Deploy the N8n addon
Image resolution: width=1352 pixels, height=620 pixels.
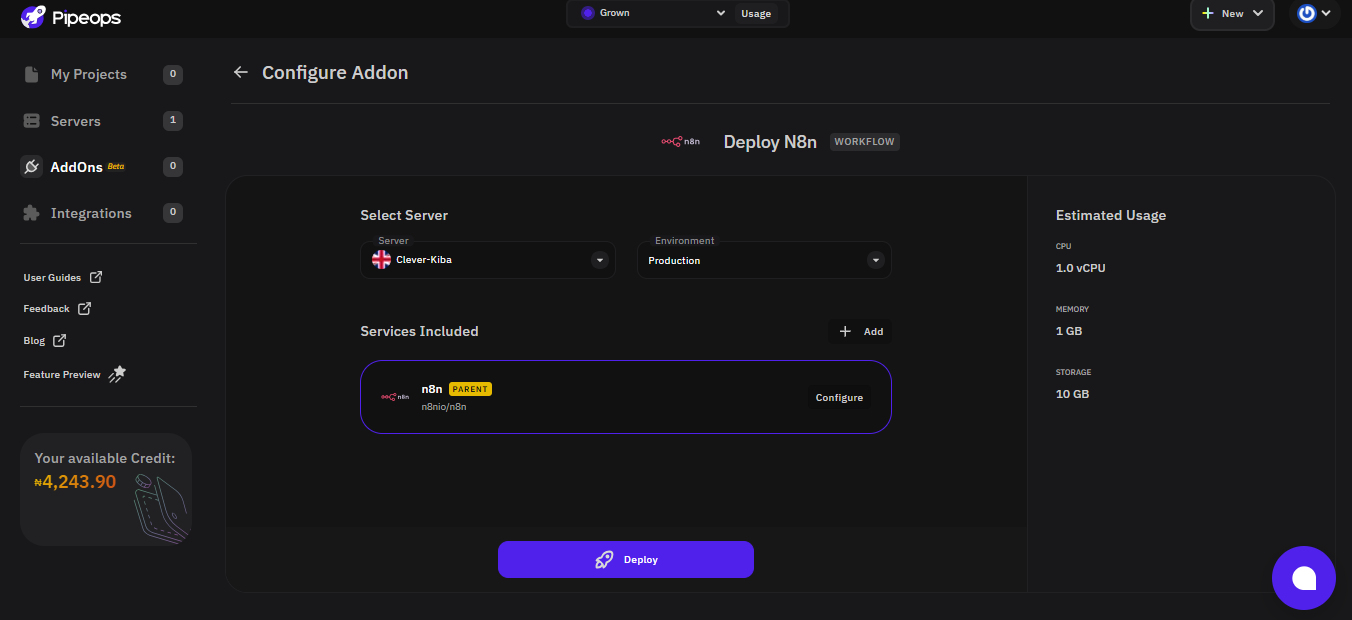click(626, 560)
